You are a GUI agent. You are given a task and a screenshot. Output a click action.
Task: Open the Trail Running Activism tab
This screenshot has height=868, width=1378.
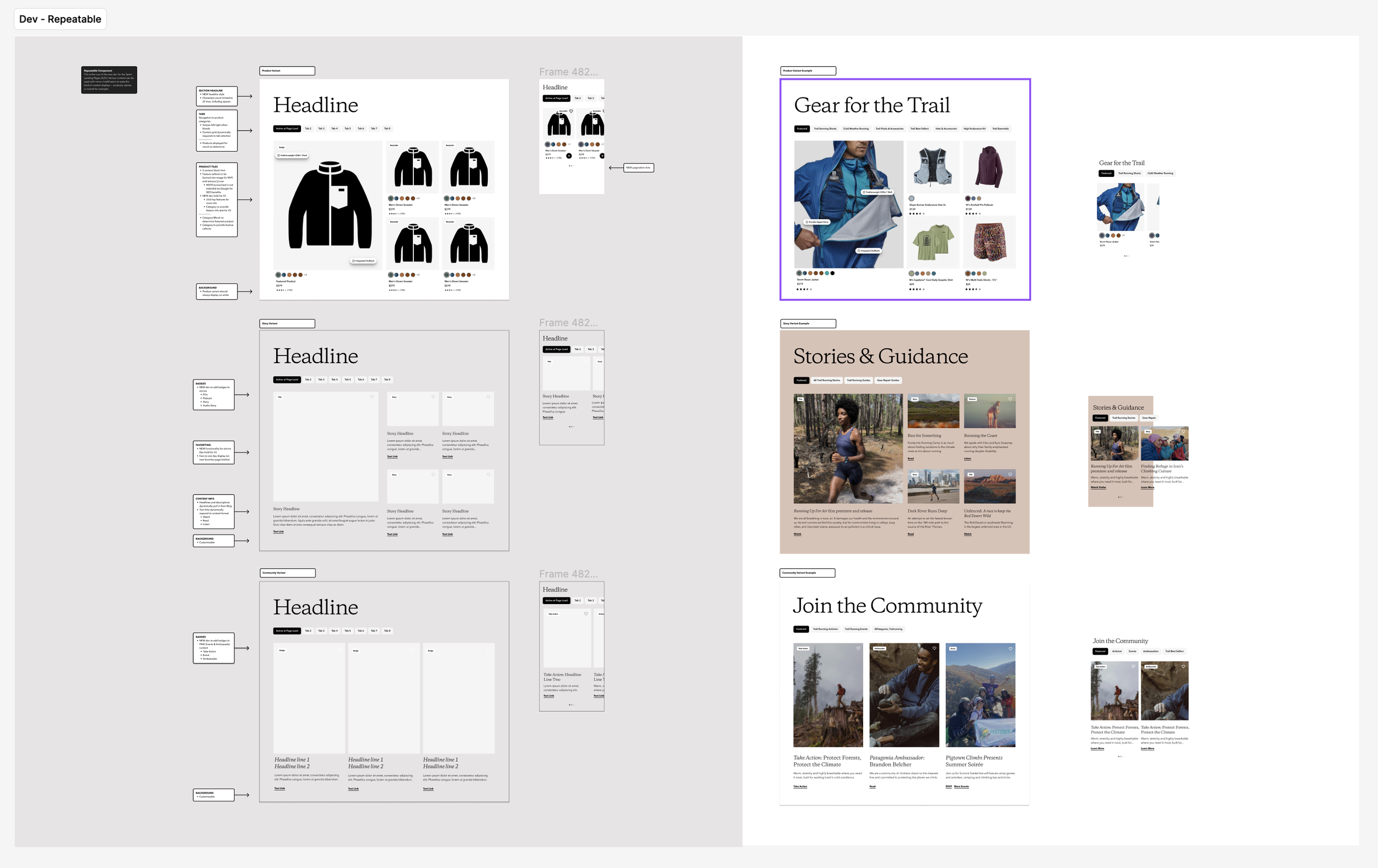click(825, 629)
